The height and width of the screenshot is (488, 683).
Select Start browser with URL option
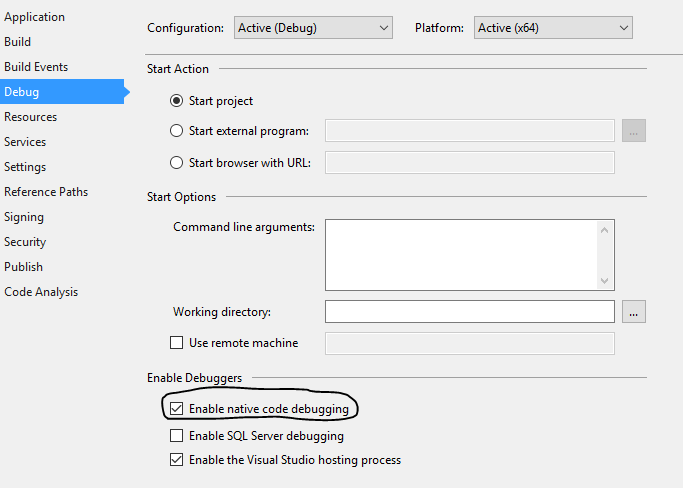pyautogui.click(x=177, y=162)
